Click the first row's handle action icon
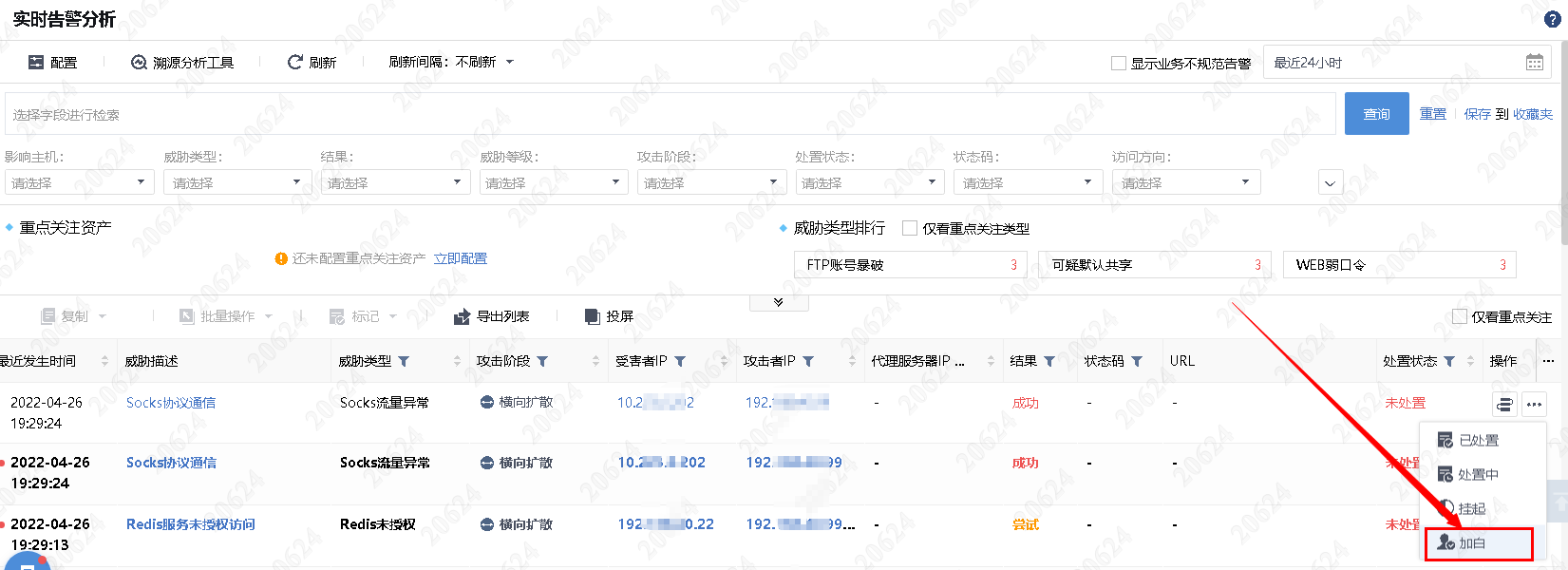Screen dimensions: 1568x570 [1504, 405]
